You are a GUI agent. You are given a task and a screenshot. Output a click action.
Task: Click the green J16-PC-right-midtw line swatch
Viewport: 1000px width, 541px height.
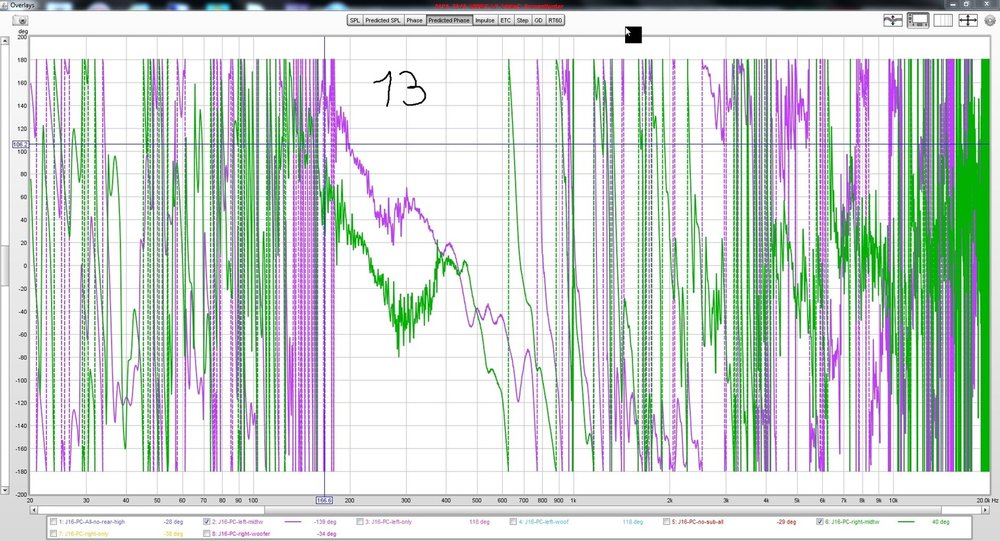(x=906, y=522)
